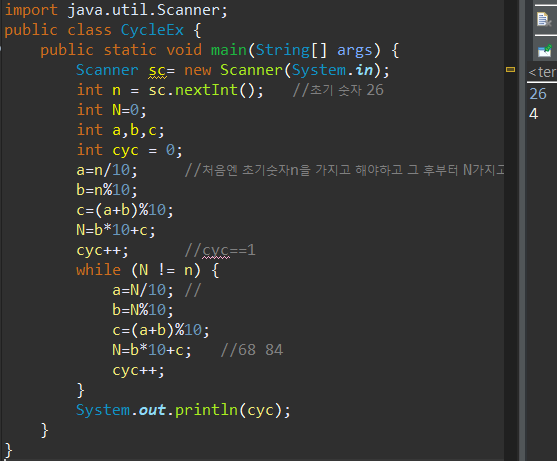Click 'N=b*10+c;' inside the while loop
The image size is (557, 461).
pyautogui.click(x=152, y=350)
